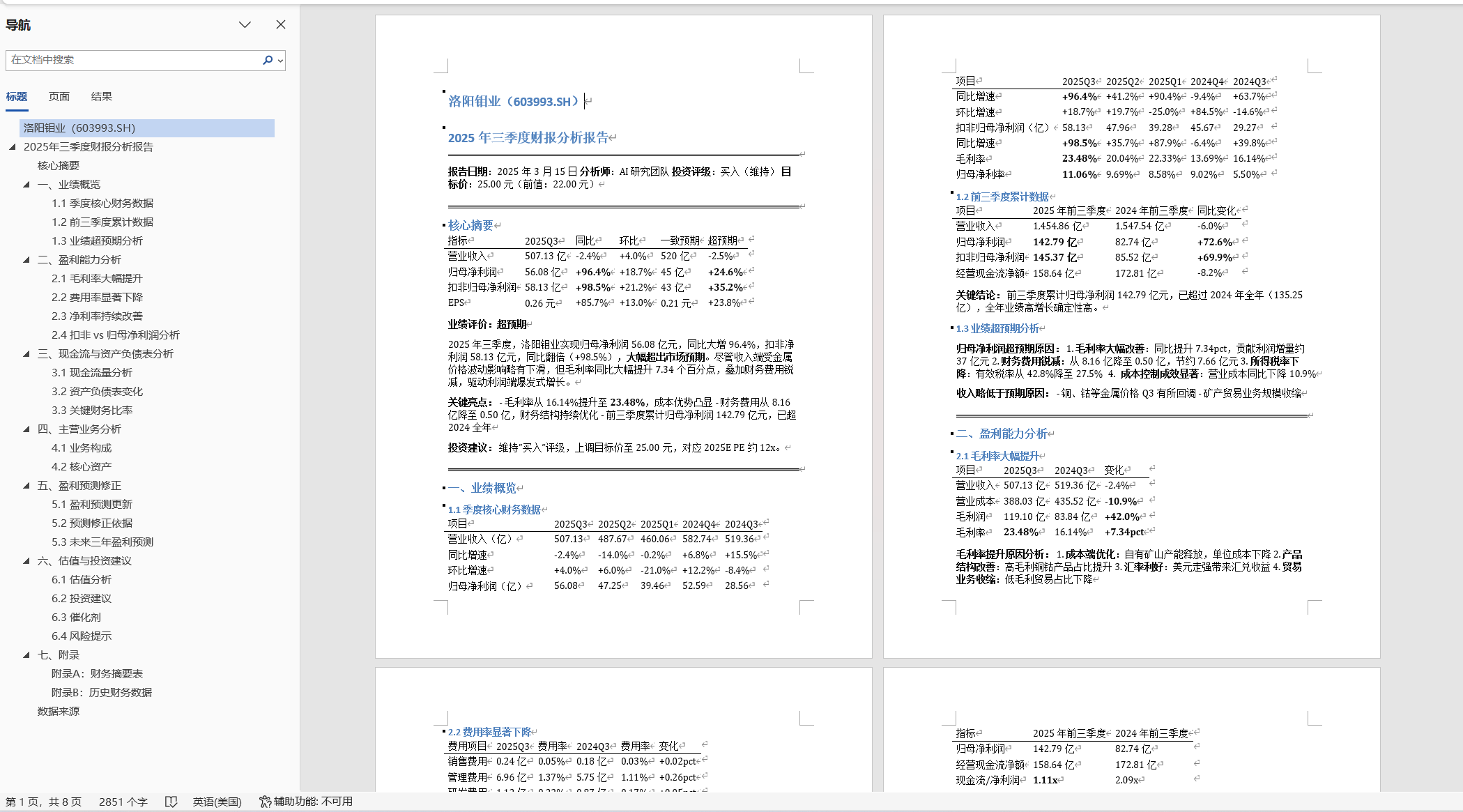Focus the 在文档中搜索 search field
The height and width of the screenshot is (812, 1463).
coord(132,60)
